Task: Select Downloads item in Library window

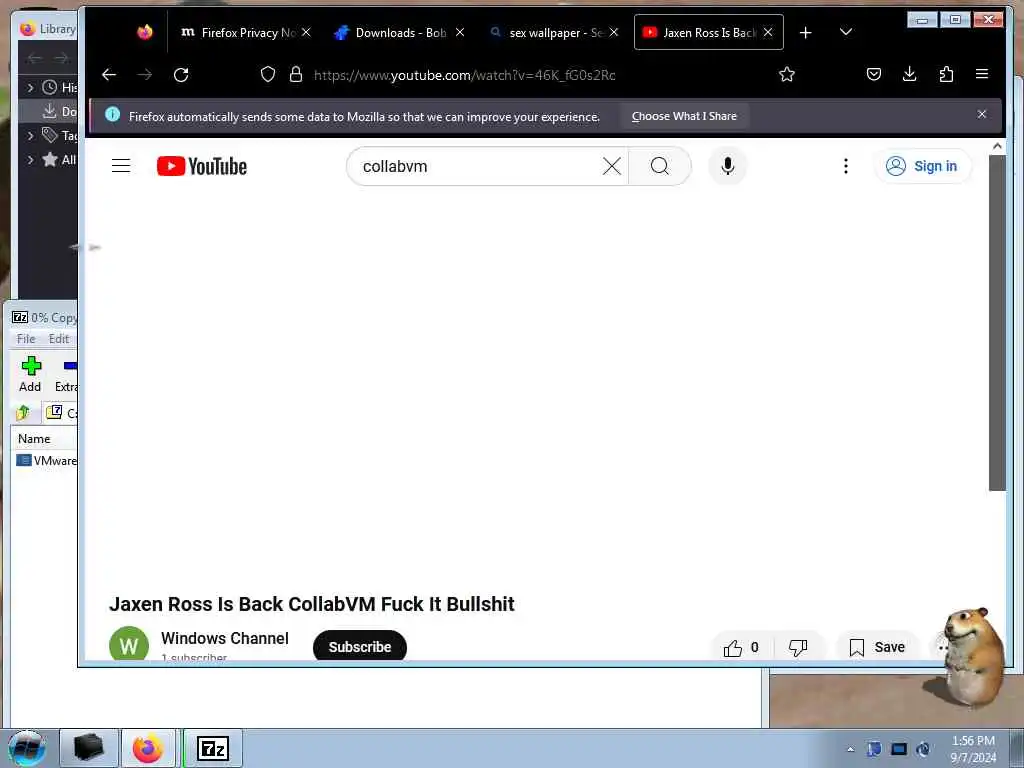Action: (x=49, y=112)
